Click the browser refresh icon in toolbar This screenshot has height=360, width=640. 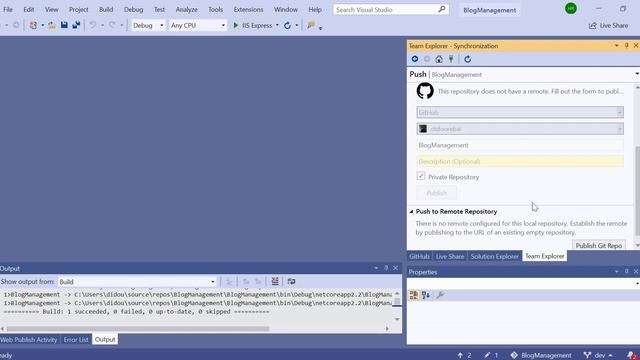(x=287, y=25)
